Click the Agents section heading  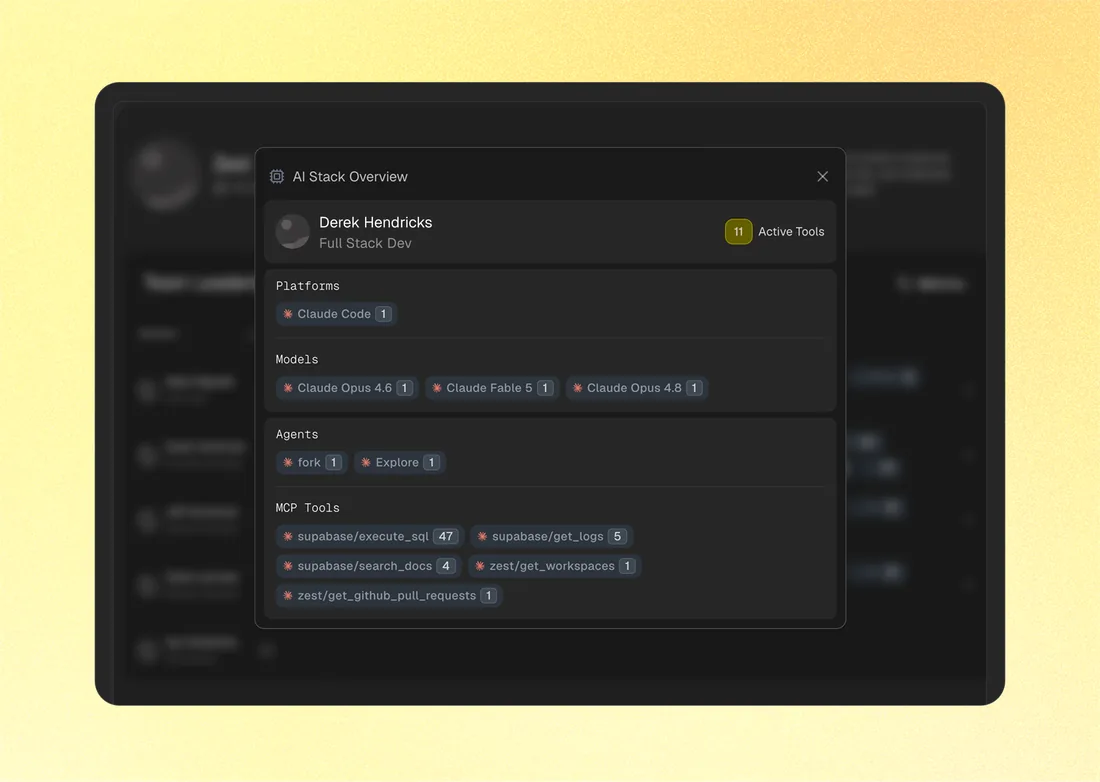point(297,434)
